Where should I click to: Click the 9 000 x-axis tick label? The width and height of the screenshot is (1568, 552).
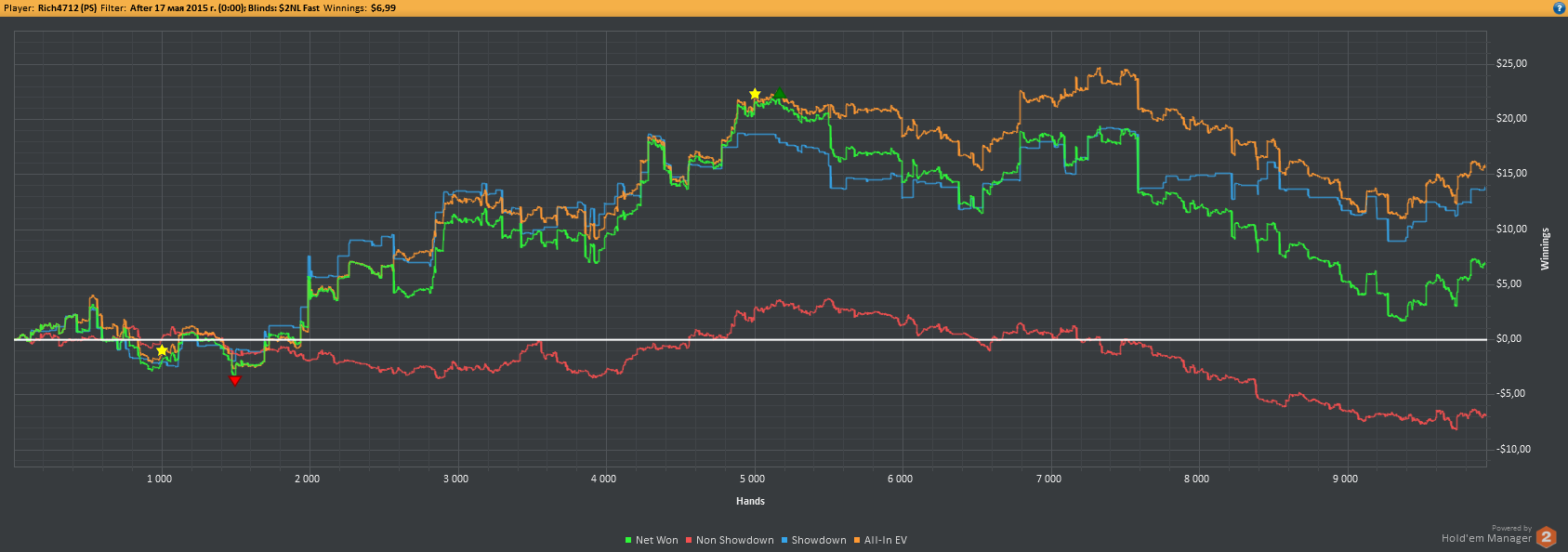(1344, 479)
